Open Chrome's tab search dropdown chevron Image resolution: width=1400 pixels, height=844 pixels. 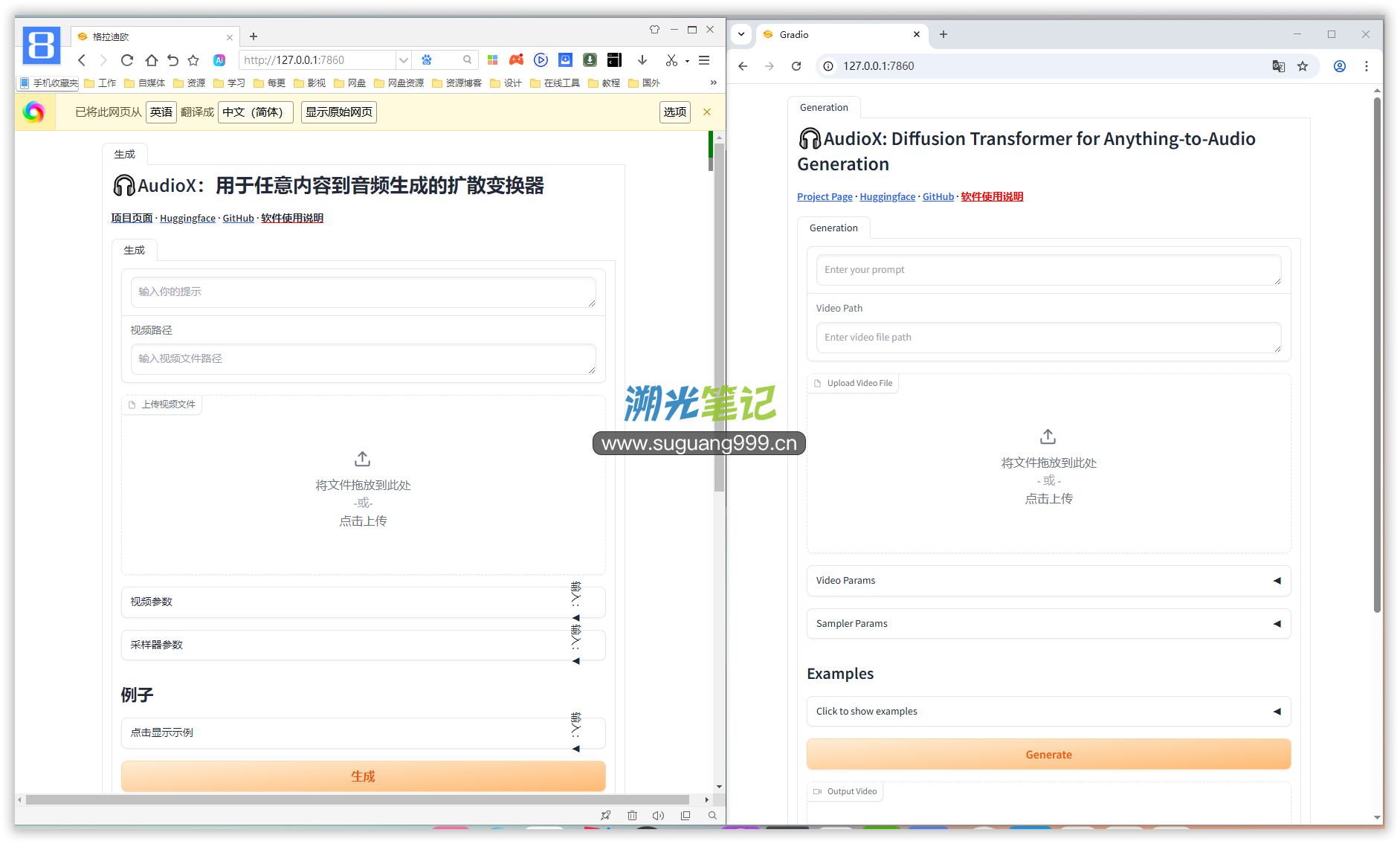tap(741, 34)
